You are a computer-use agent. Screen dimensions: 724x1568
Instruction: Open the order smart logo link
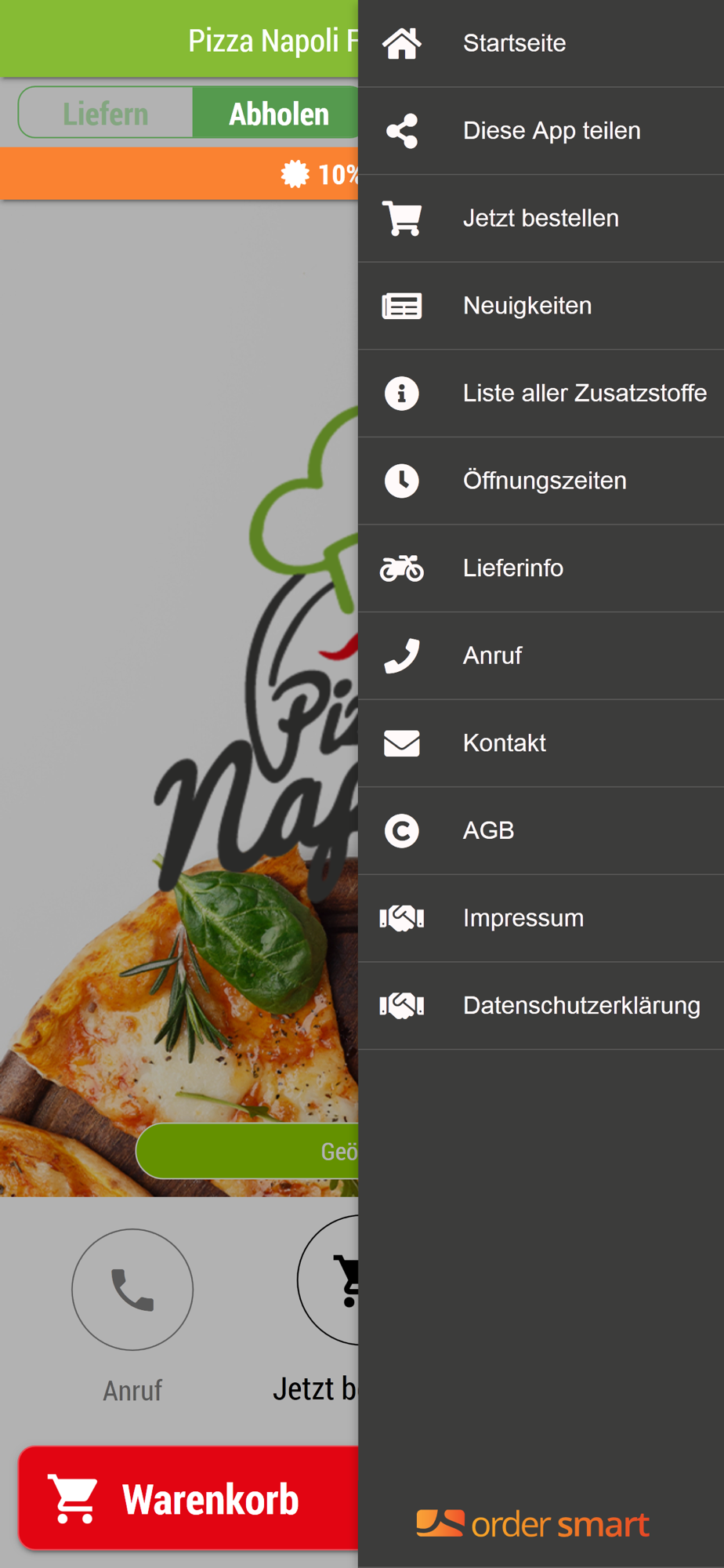pyautogui.click(x=533, y=1524)
